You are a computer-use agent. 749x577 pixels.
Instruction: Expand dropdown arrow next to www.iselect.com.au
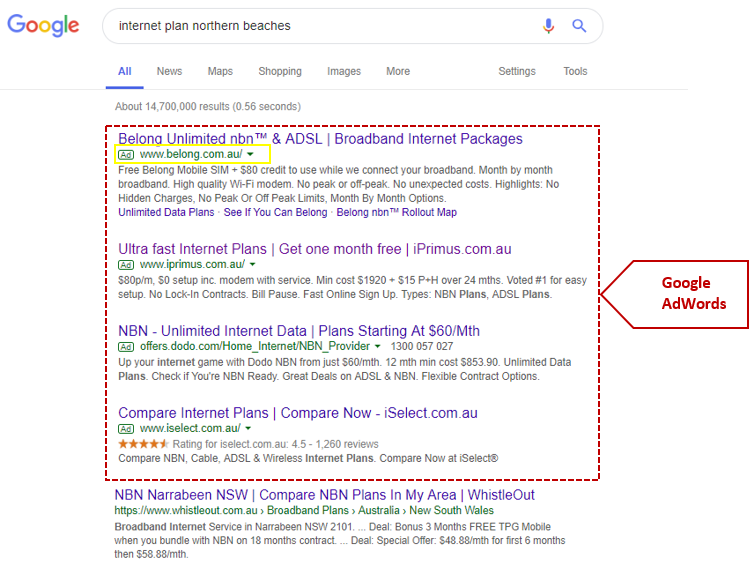(248, 428)
